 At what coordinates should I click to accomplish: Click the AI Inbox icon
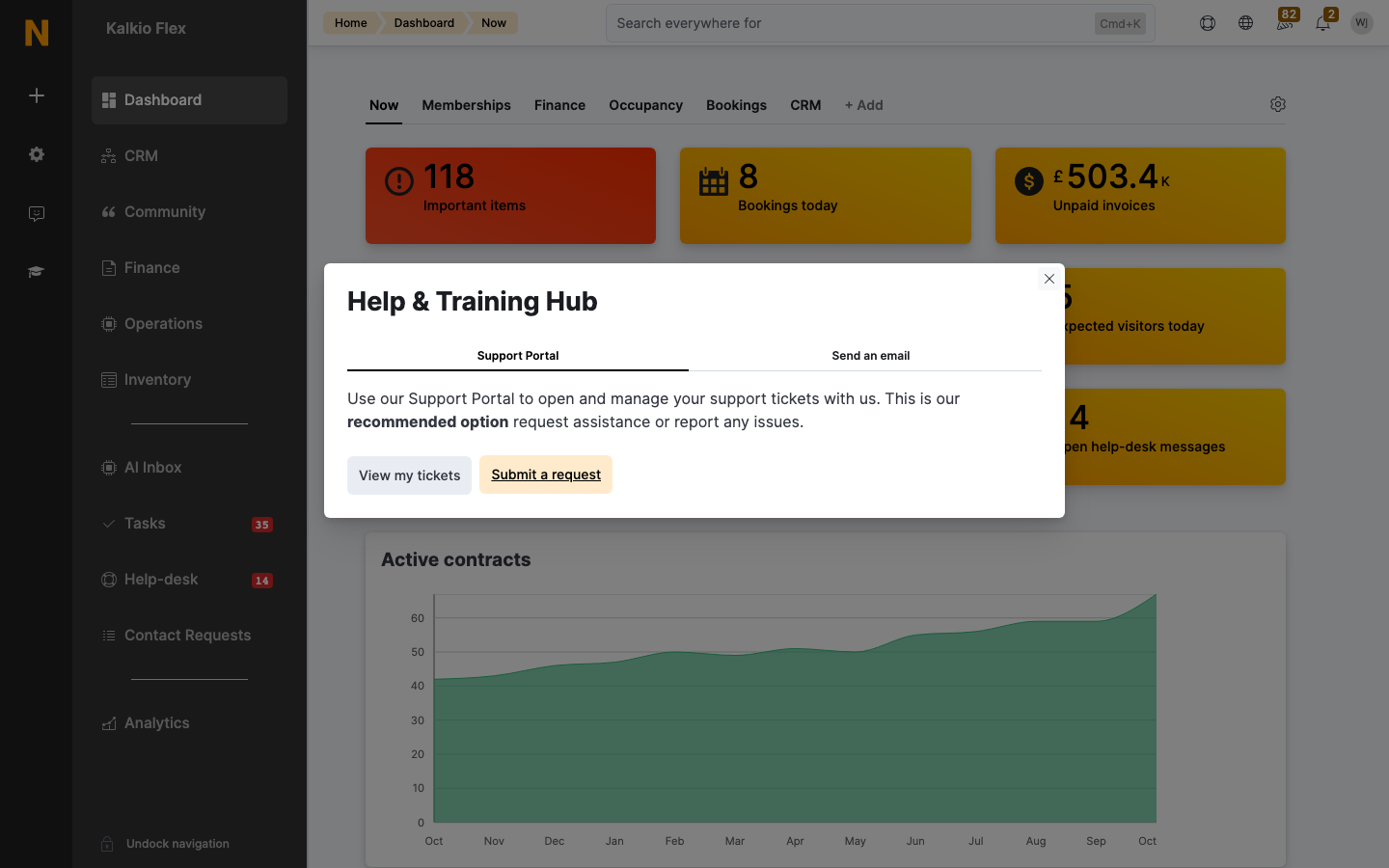(109, 468)
